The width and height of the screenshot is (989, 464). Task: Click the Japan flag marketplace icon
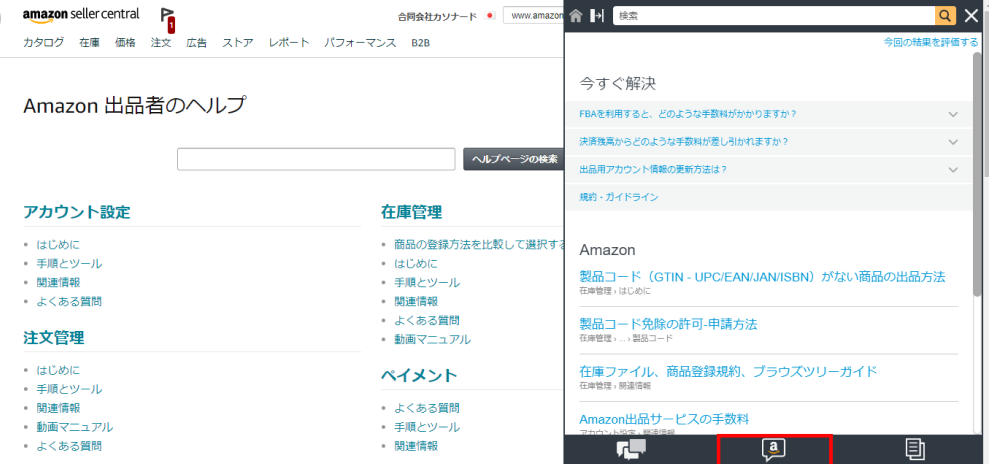490,16
